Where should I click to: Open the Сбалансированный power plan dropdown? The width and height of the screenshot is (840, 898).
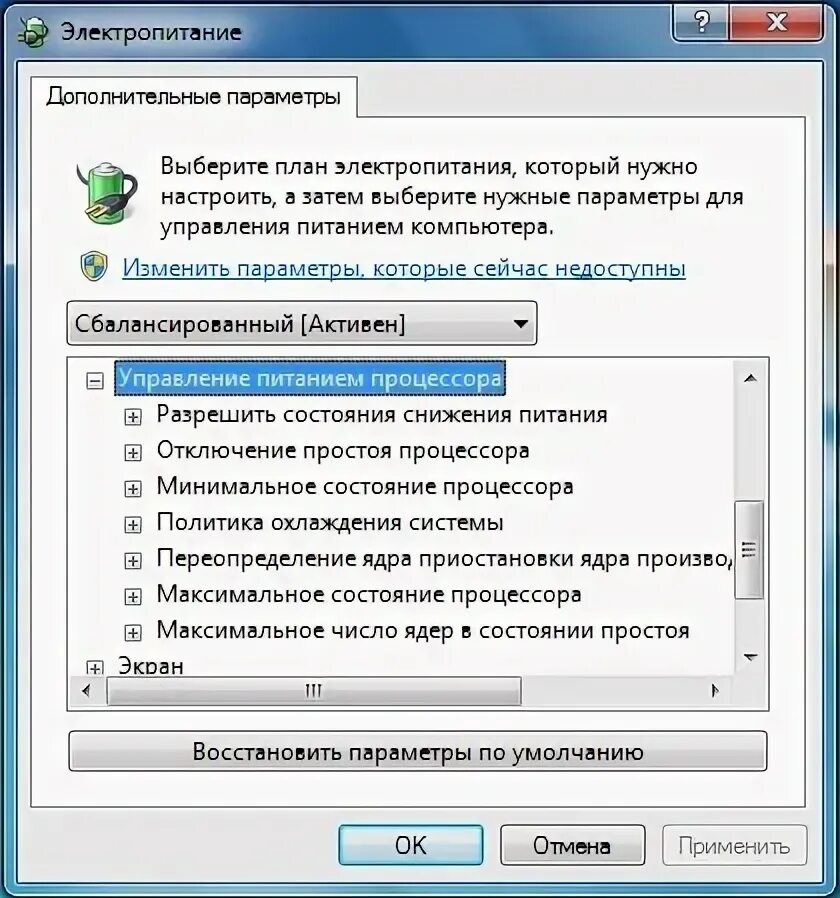302,324
